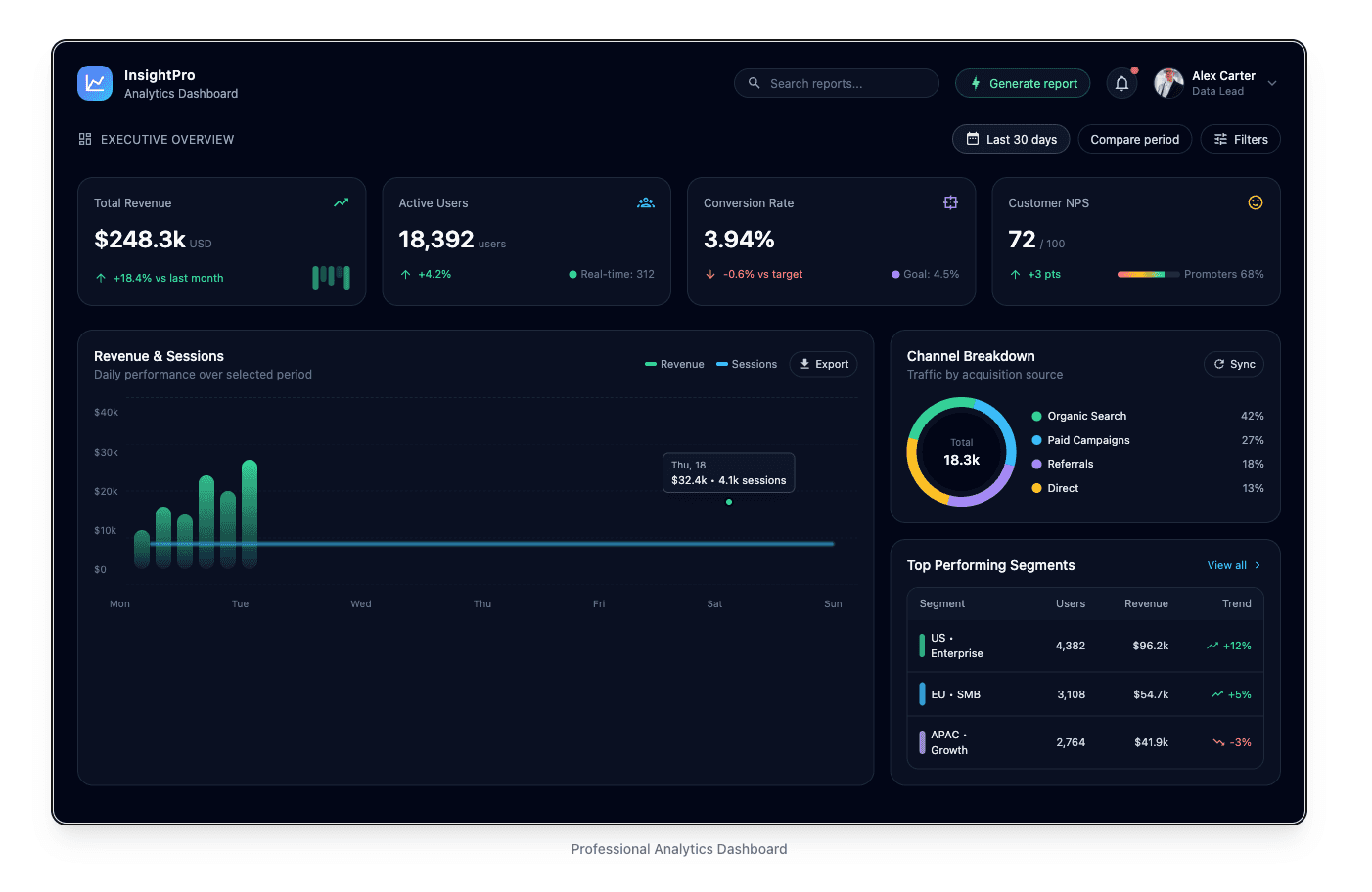Open the Filters options

pos(1240,139)
